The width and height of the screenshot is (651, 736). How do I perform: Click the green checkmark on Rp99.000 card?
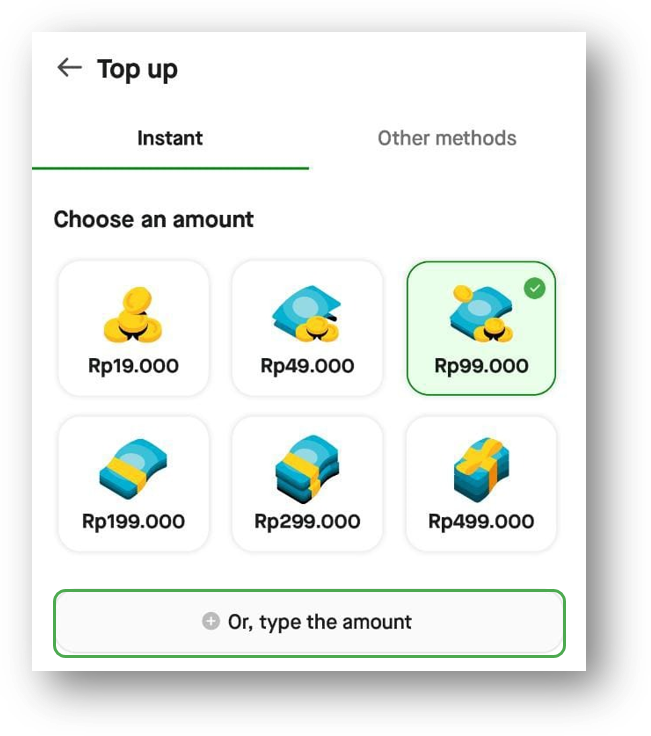535,288
